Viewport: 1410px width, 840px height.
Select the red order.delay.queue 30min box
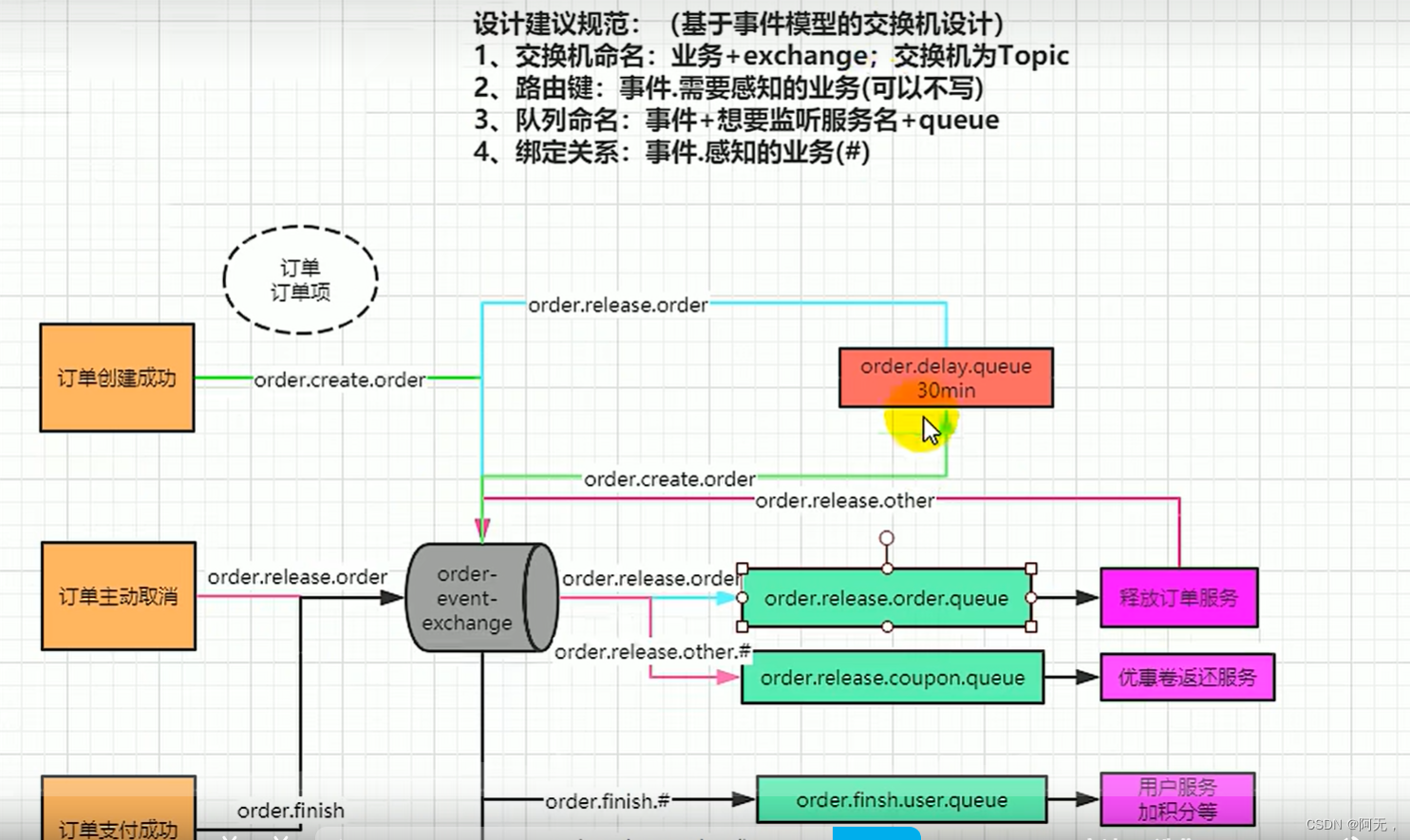point(946,378)
